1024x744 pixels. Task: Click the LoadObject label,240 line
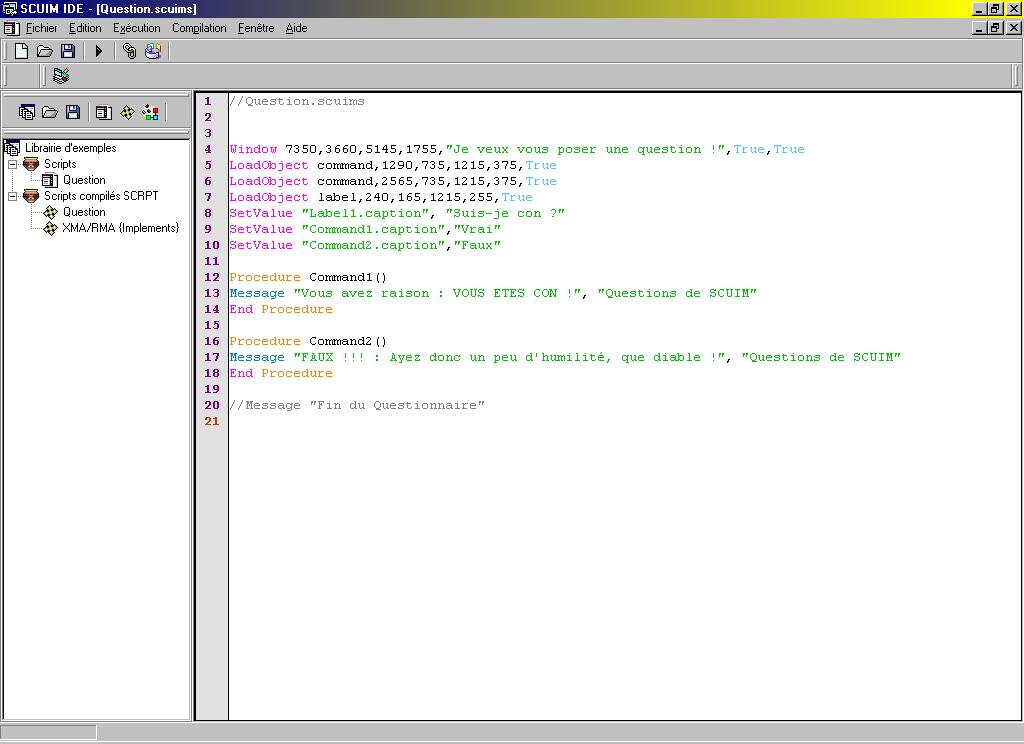pos(381,197)
